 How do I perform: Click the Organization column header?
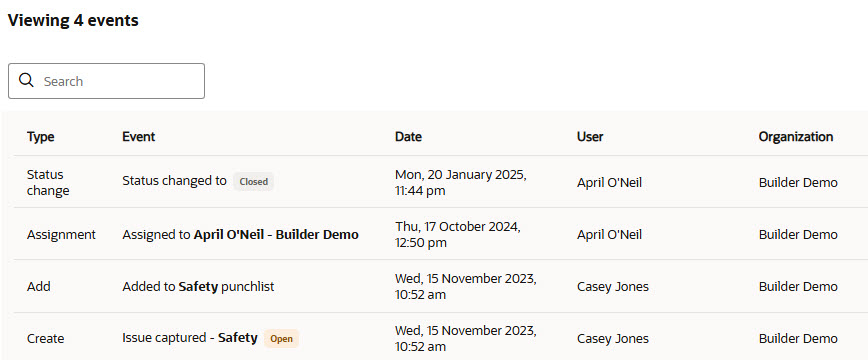795,137
